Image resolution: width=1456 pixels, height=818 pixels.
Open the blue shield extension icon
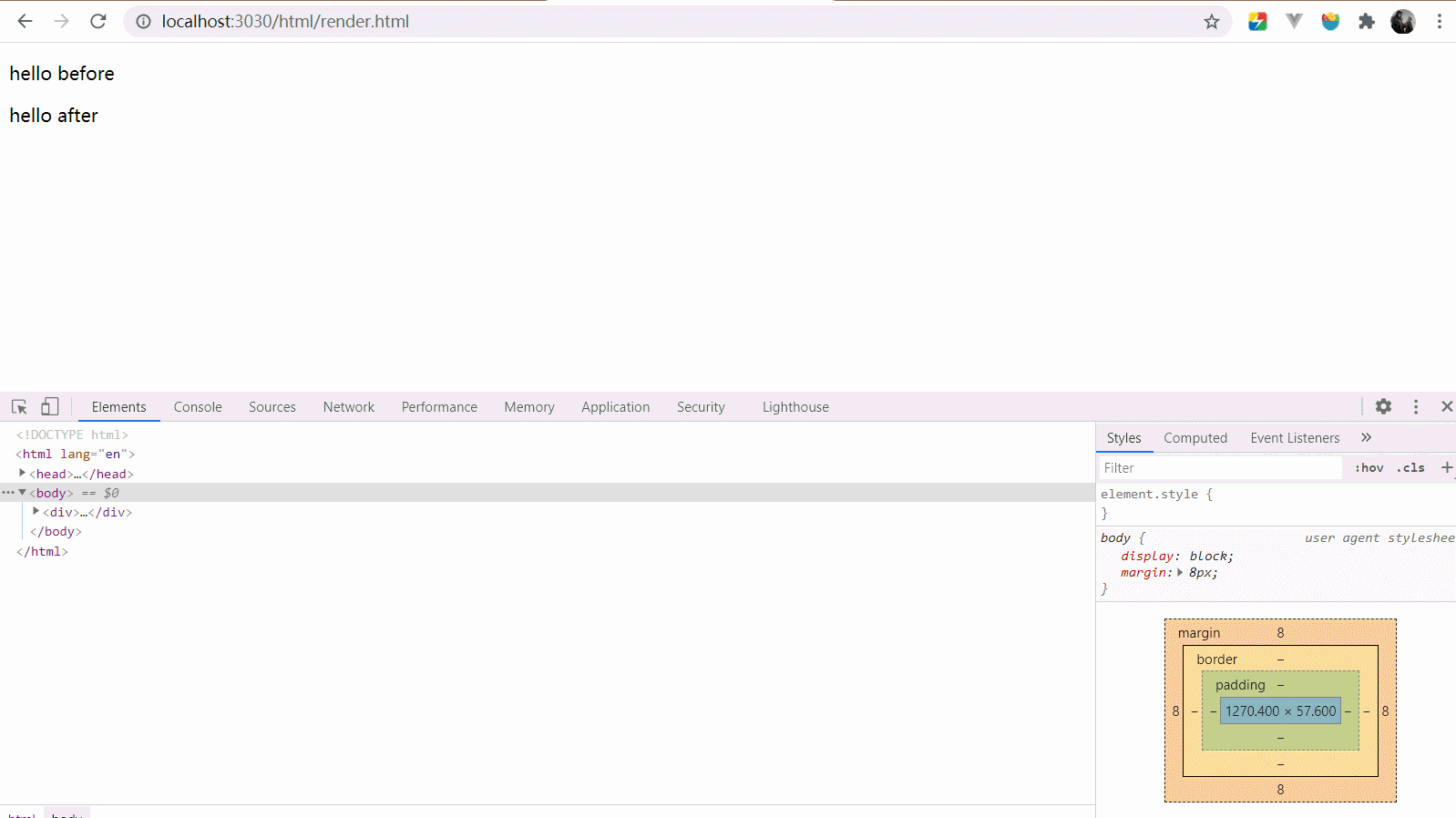coord(1330,22)
